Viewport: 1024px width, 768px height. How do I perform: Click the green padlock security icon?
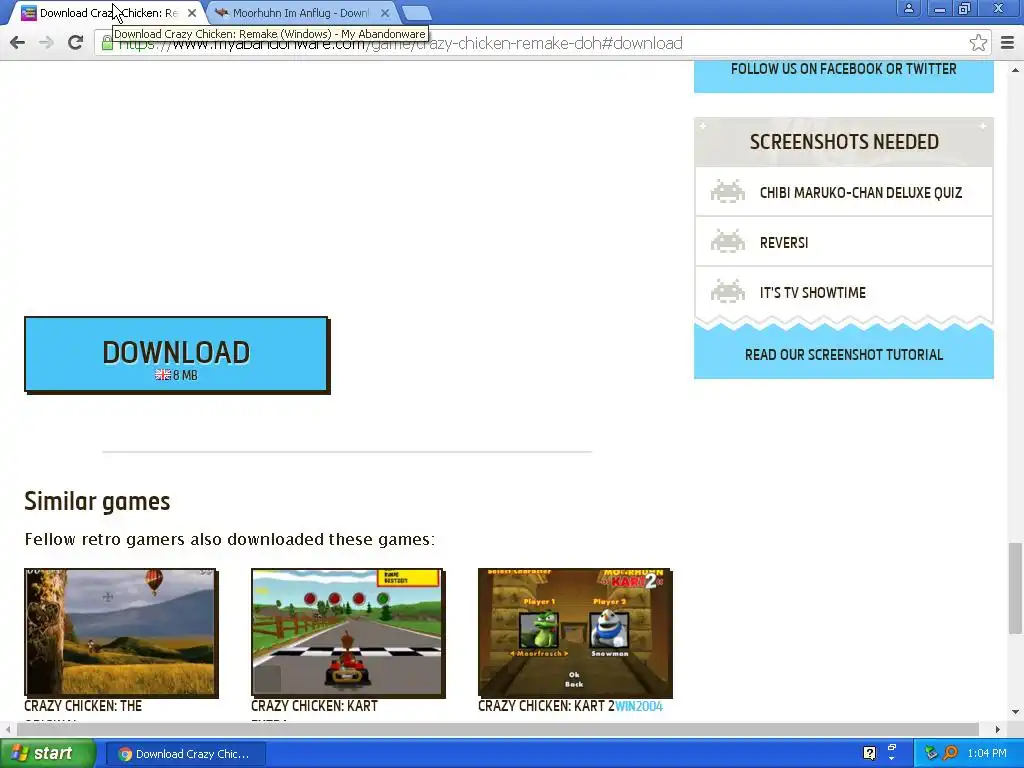(x=107, y=44)
